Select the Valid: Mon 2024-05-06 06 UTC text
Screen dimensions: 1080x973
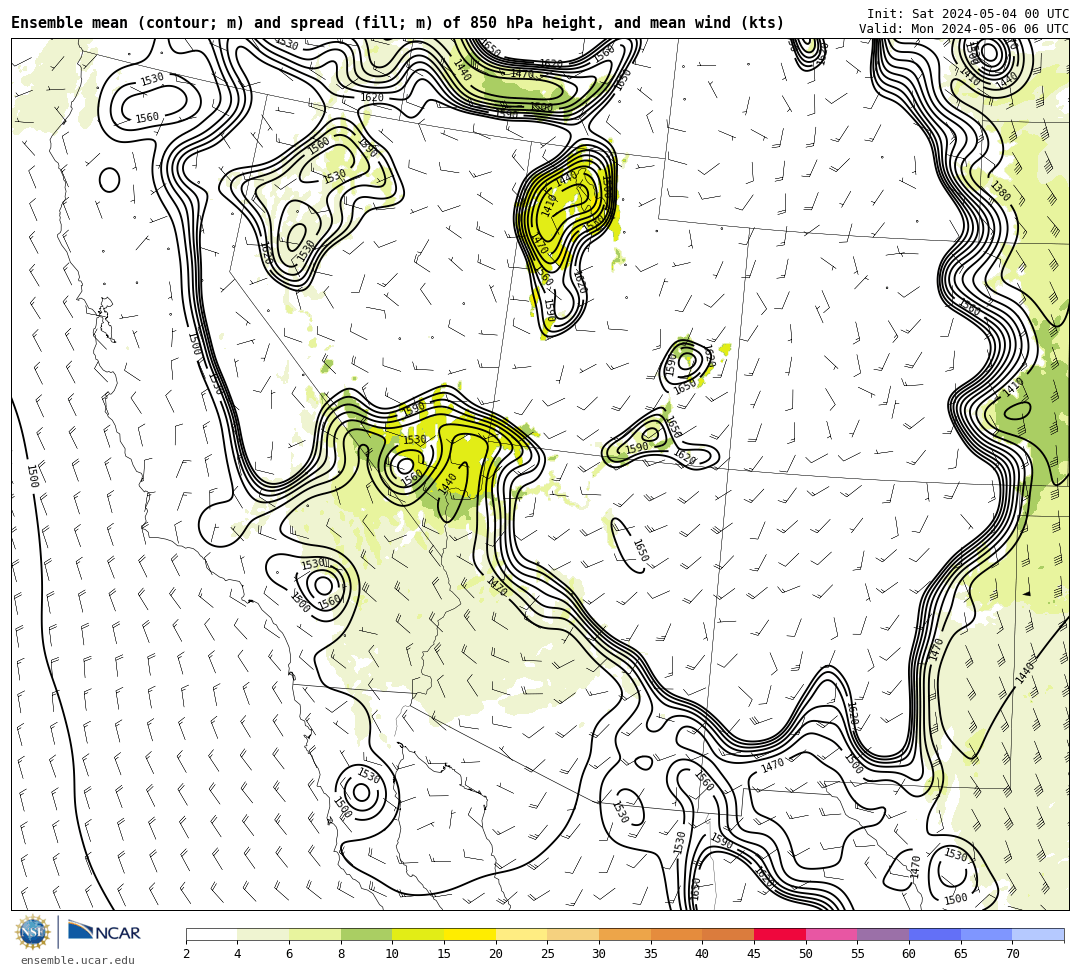click(x=964, y=28)
